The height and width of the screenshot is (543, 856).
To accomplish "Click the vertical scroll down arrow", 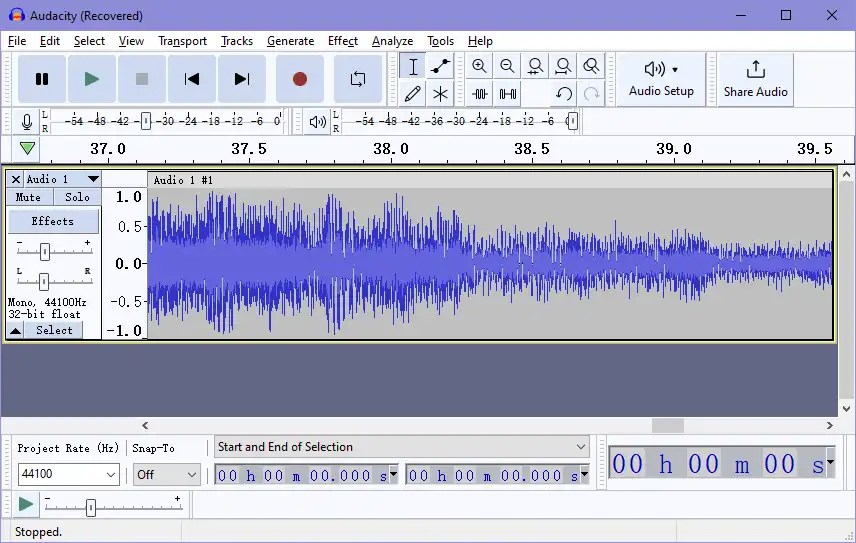I will pos(846,408).
